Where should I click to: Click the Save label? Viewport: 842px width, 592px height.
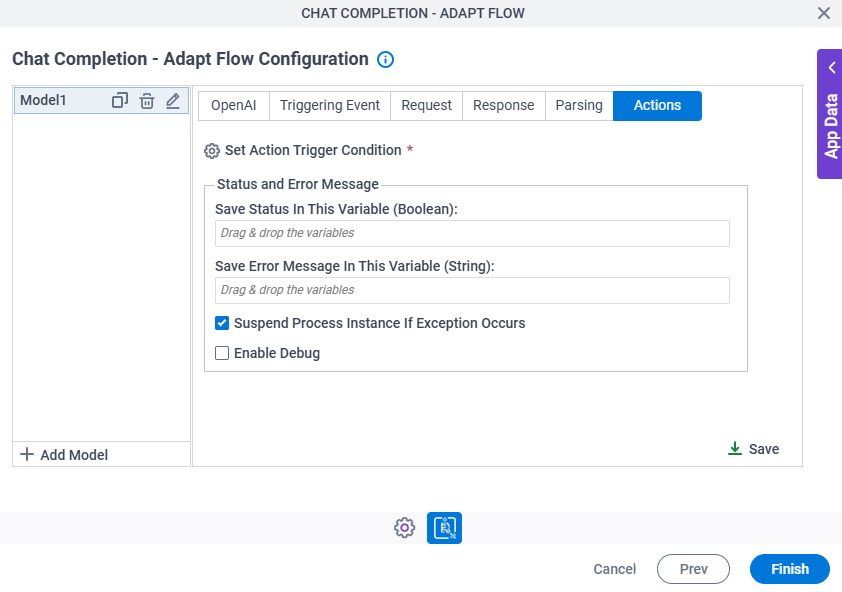764,449
